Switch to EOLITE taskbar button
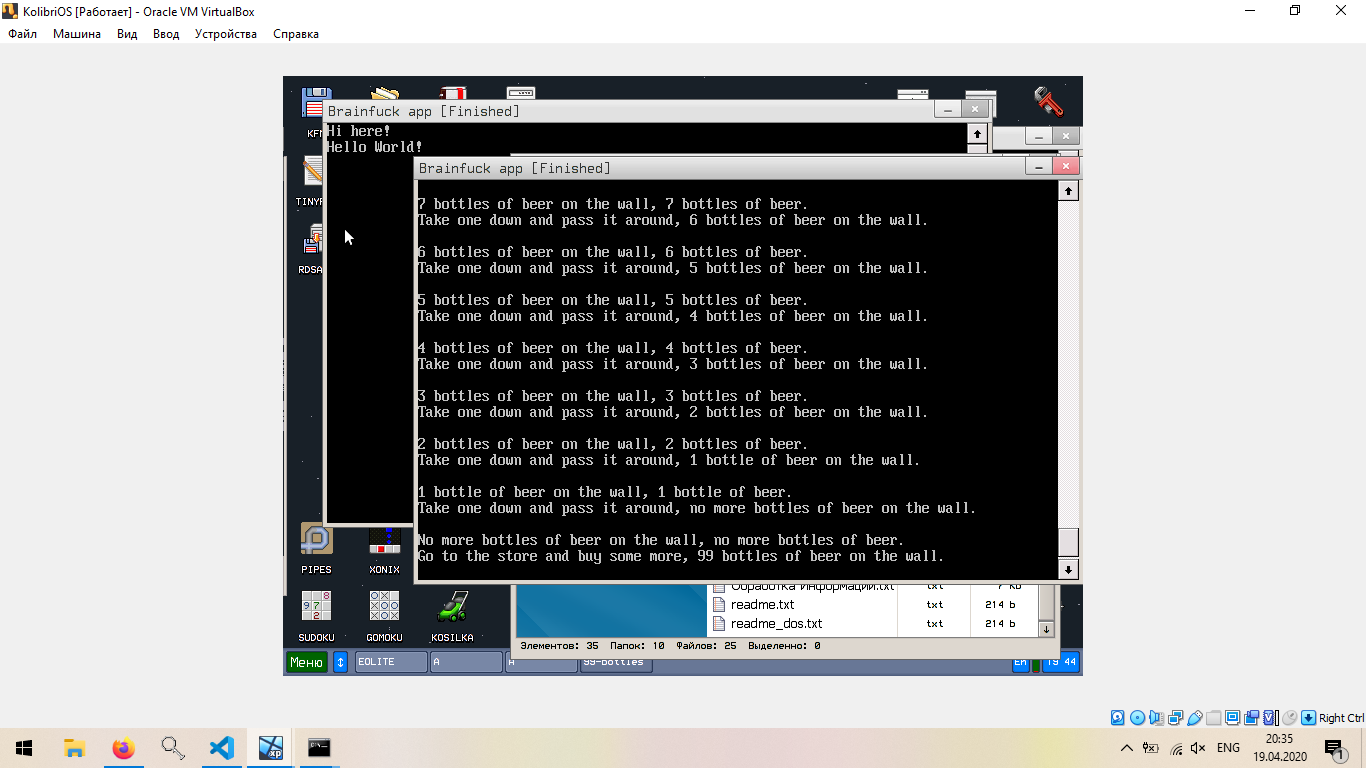Screen dimensions: 1366x768 coord(390,662)
